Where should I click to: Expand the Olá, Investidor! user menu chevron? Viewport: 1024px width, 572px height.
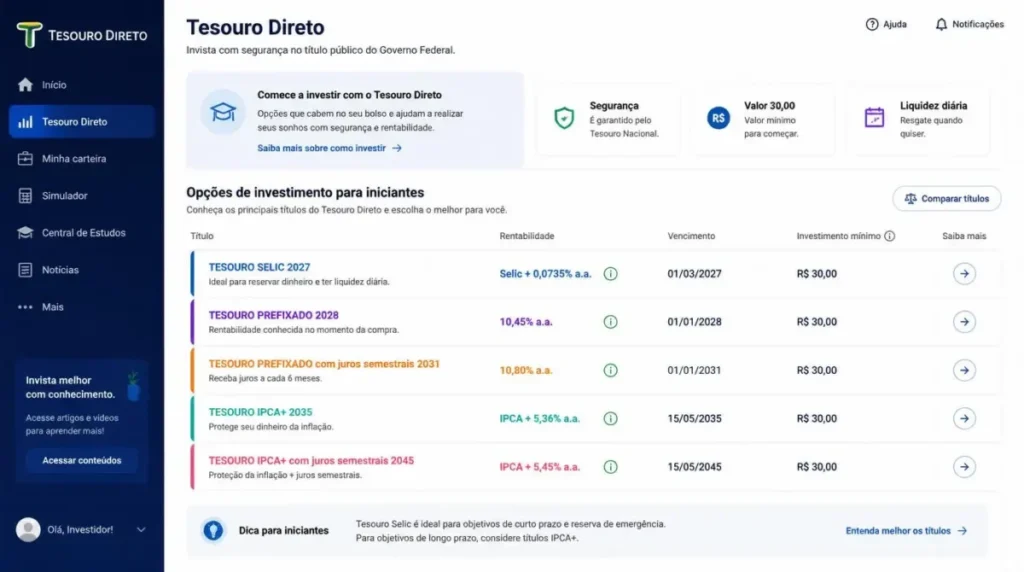click(x=141, y=530)
